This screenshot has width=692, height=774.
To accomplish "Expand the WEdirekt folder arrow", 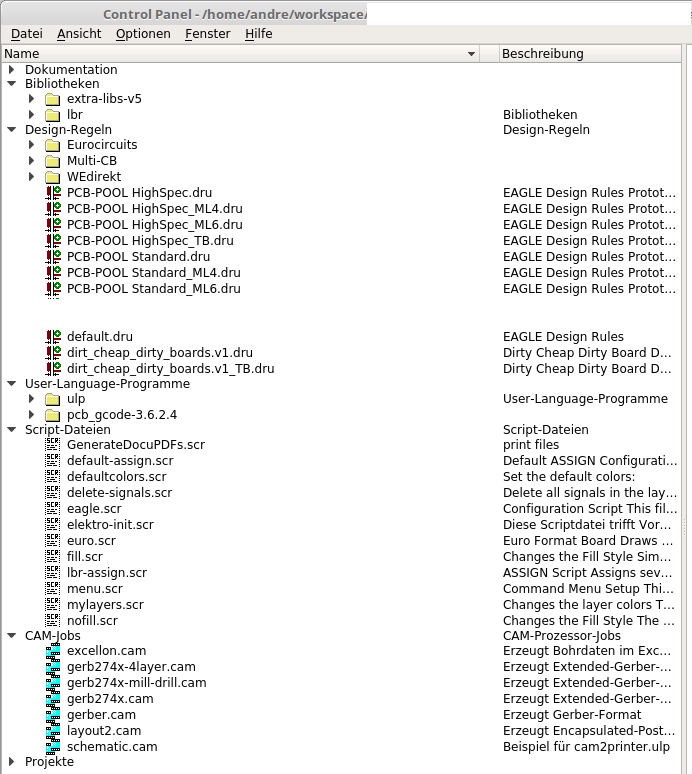I will (x=32, y=176).
